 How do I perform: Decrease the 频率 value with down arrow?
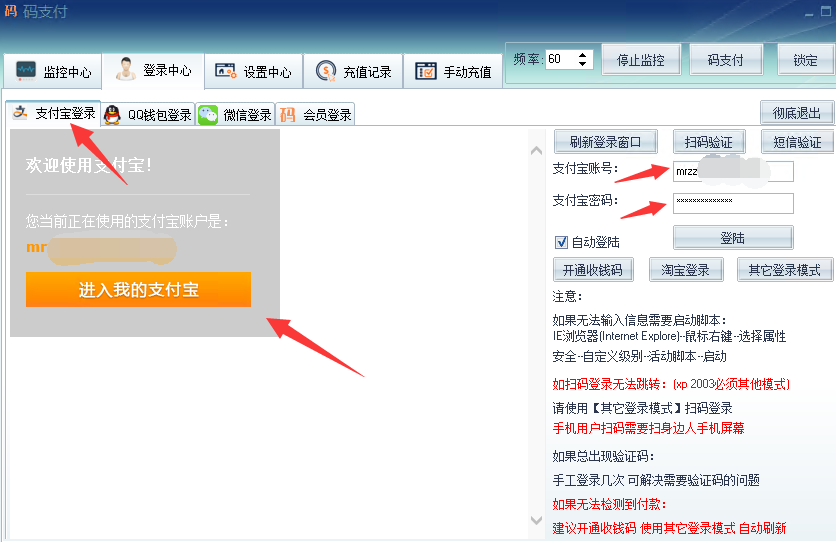pos(584,64)
